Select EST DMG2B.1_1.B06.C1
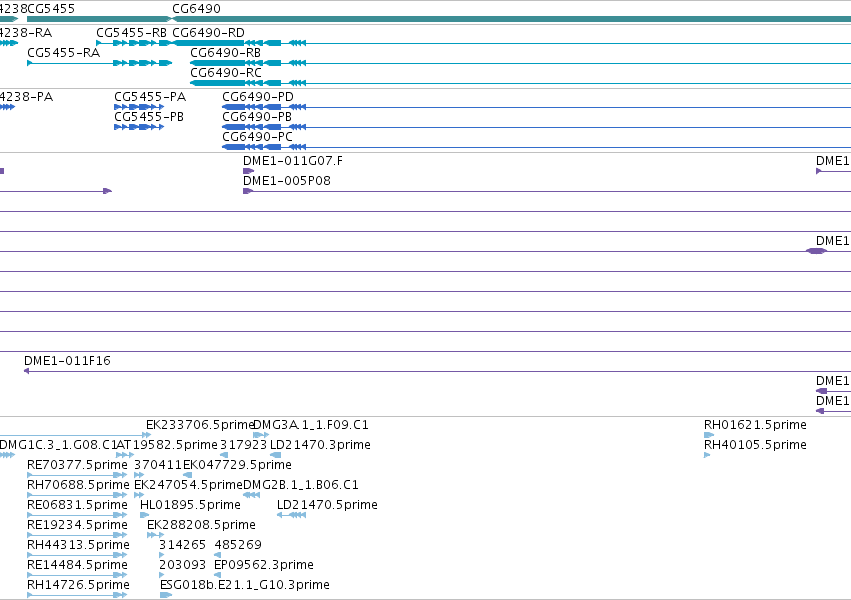Image resolution: width=851 pixels, height=600 pixels. (x=251, y=495)
